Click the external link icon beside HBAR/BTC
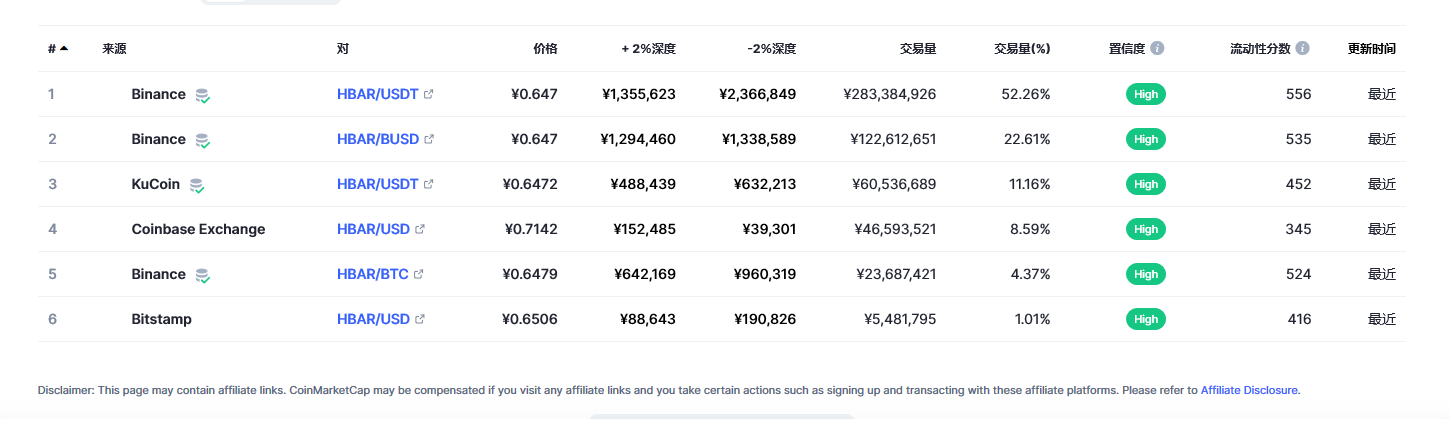The height and width of the screenshot is (430, 1450). [419, 274]
